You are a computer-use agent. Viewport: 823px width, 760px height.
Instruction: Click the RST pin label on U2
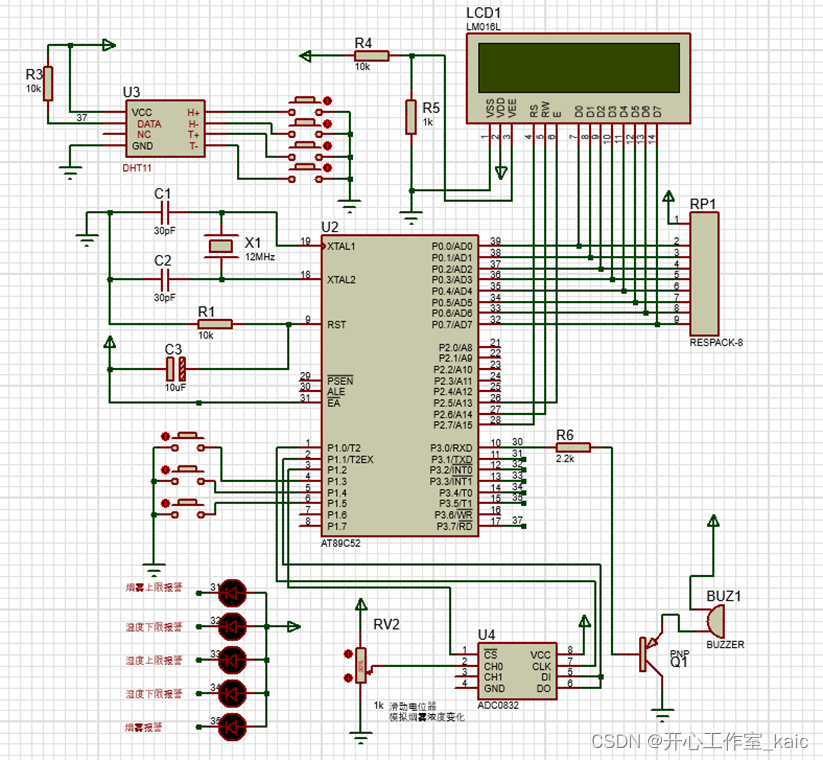(336, 325)
